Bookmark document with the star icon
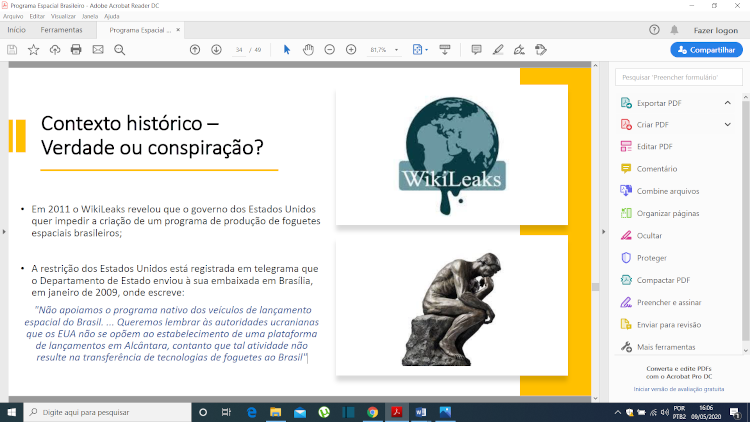The image size is (750, 422). (x=33, y=50)
